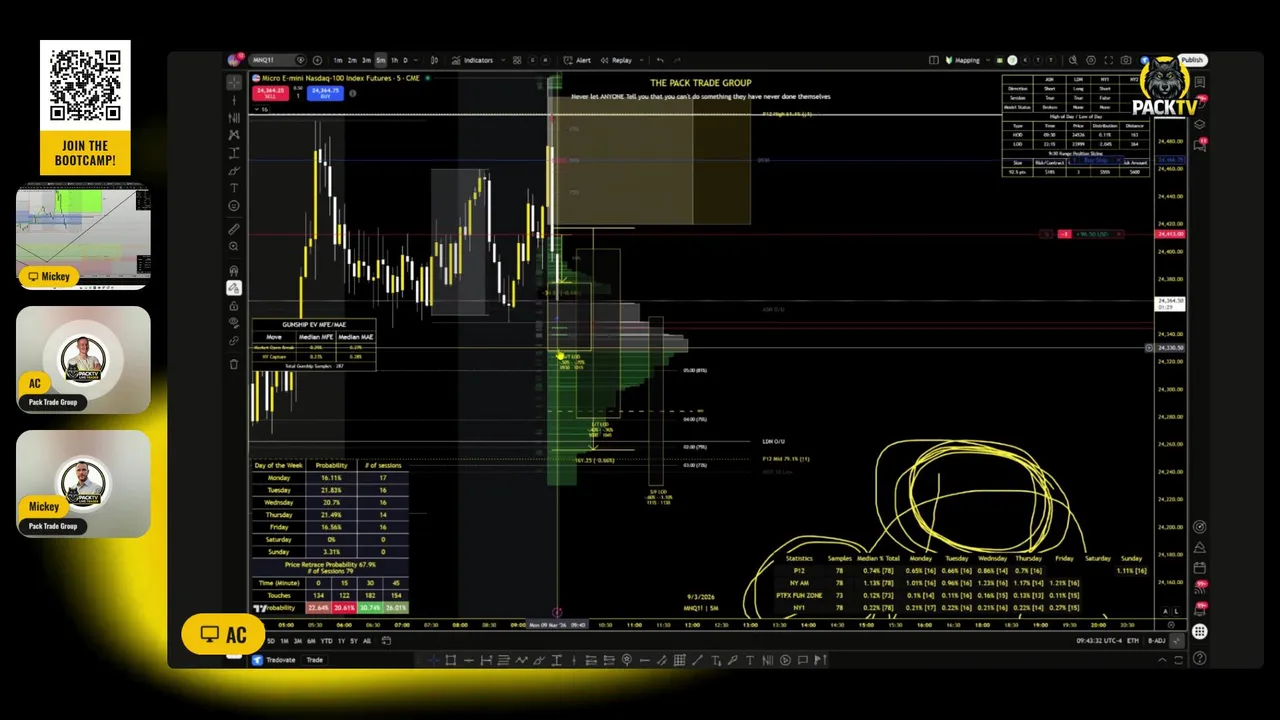Expand the Indicators favorites dropdown arrow

[x=503, y=60]
